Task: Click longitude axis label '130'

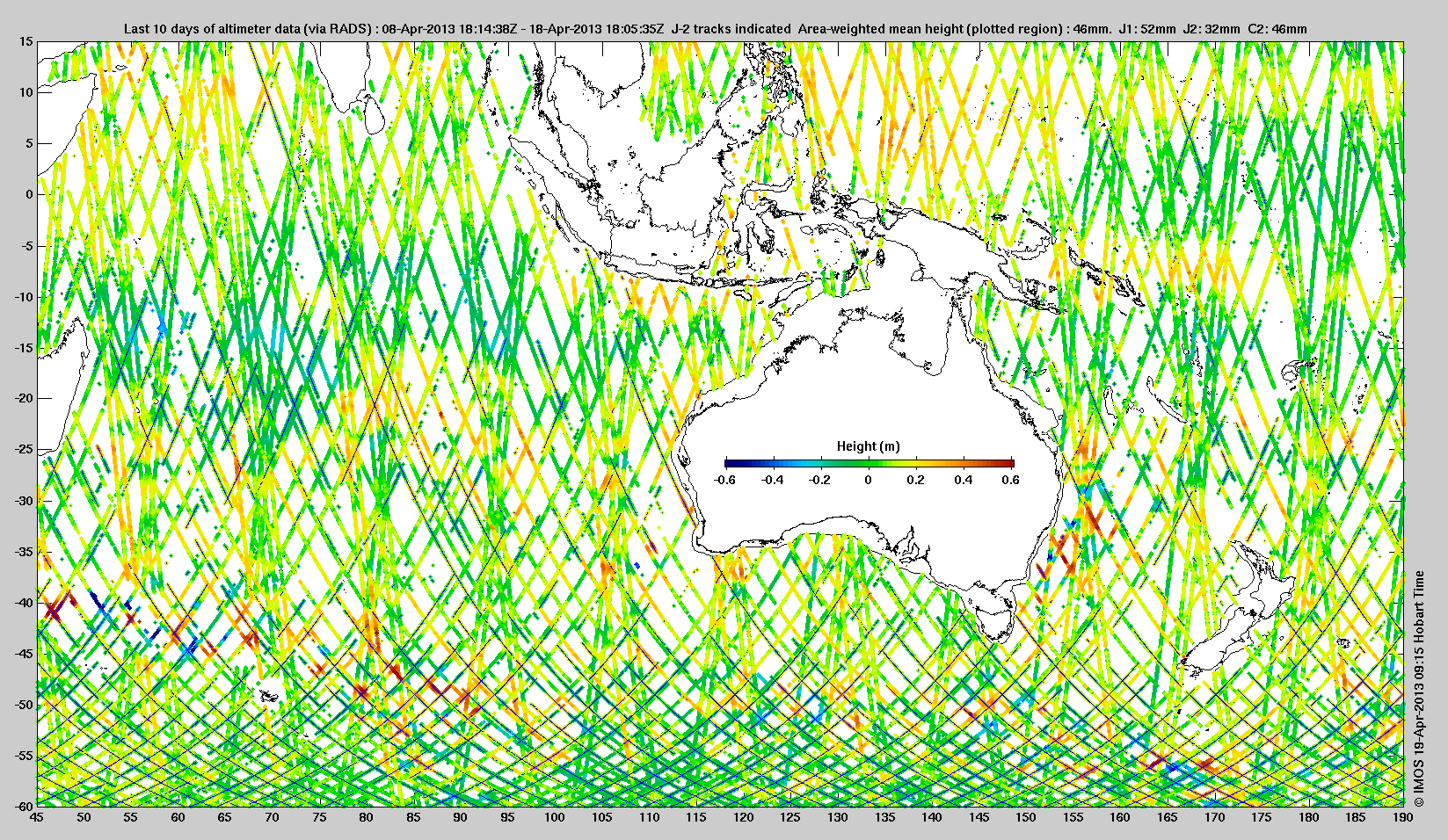Action: [838, 817]
